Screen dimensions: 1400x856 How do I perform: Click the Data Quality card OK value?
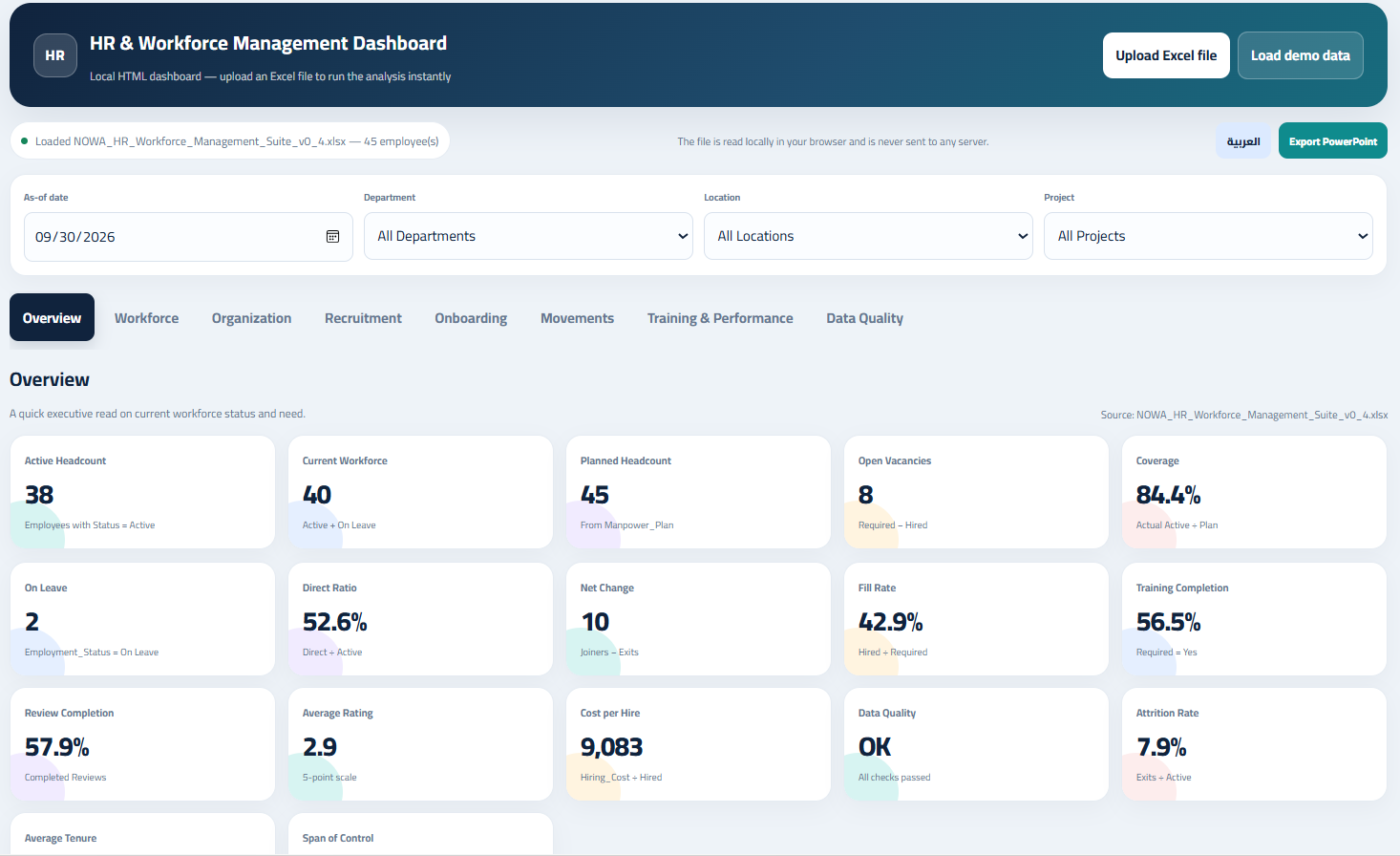(x=875, y=747)
